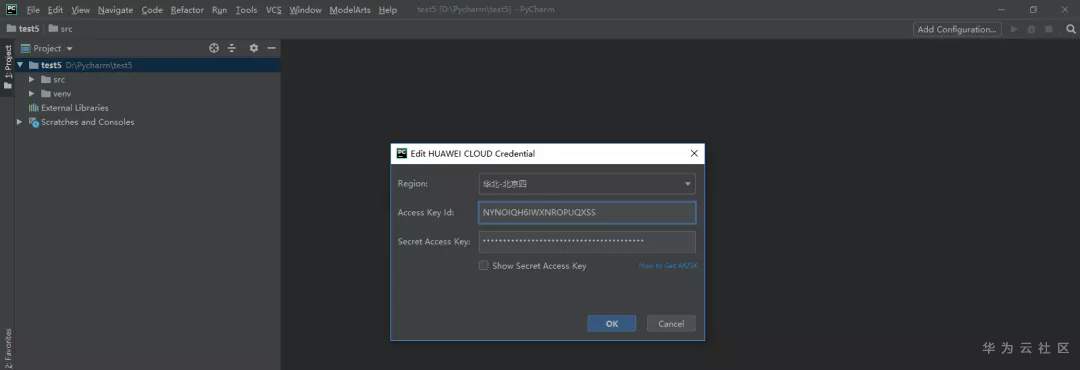Click the Stop icon in toolbar
1080x370 pixels.
pyautogui.click(x=1049, y=29)
